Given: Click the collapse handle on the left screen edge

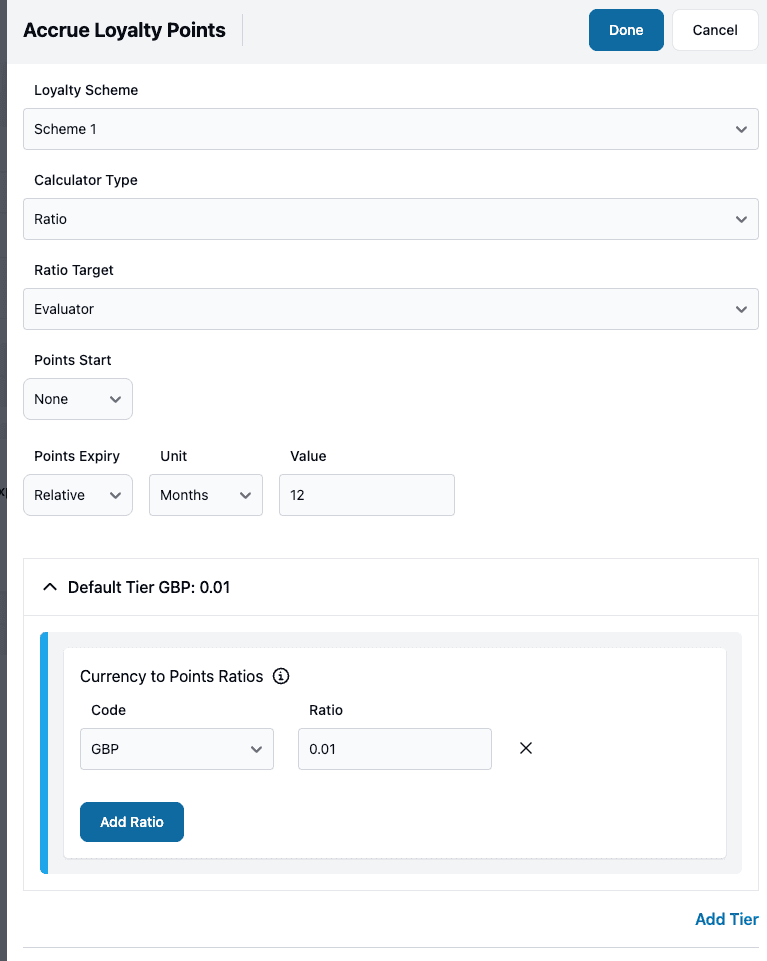Looking at the screenshot, I should click(x=5, y=491).
